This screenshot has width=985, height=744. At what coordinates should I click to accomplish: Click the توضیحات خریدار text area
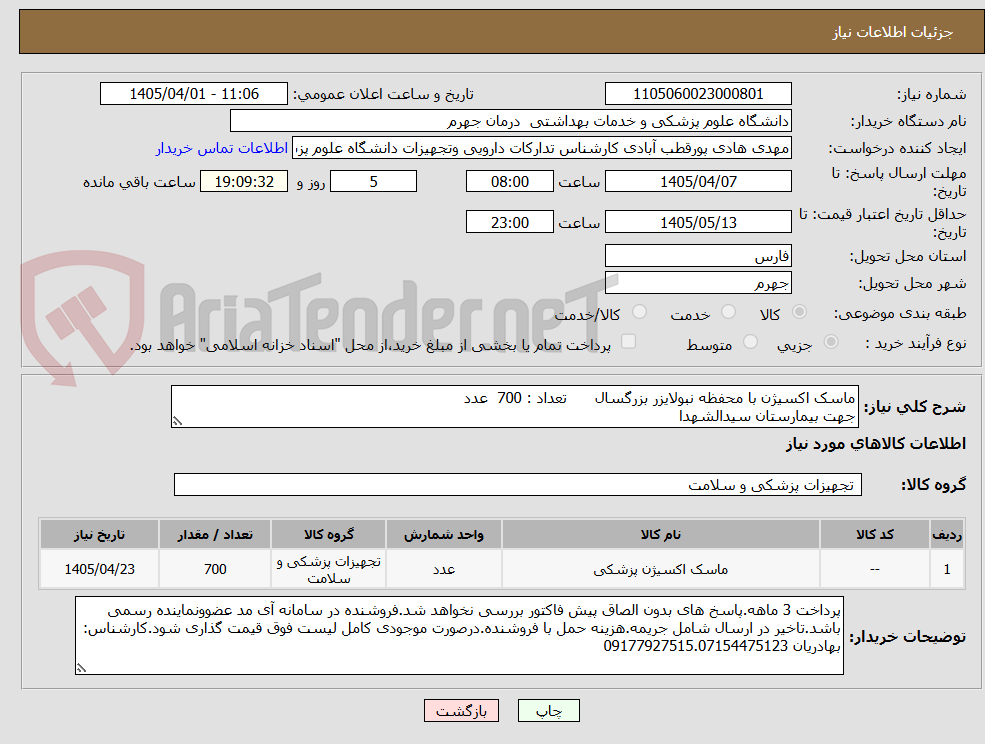click(x=459, y=635)
